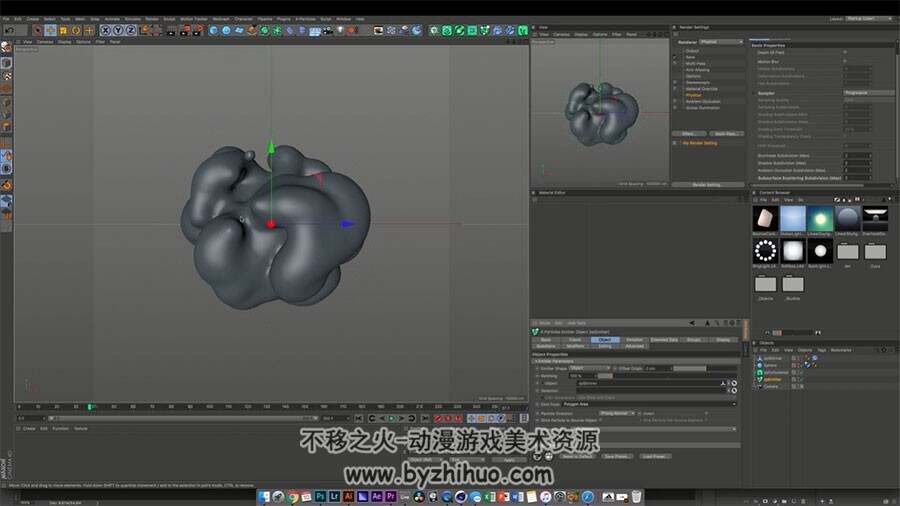Select Camera in Object Manager
This screenshot has width=900, height=506.
coord(771,386)
